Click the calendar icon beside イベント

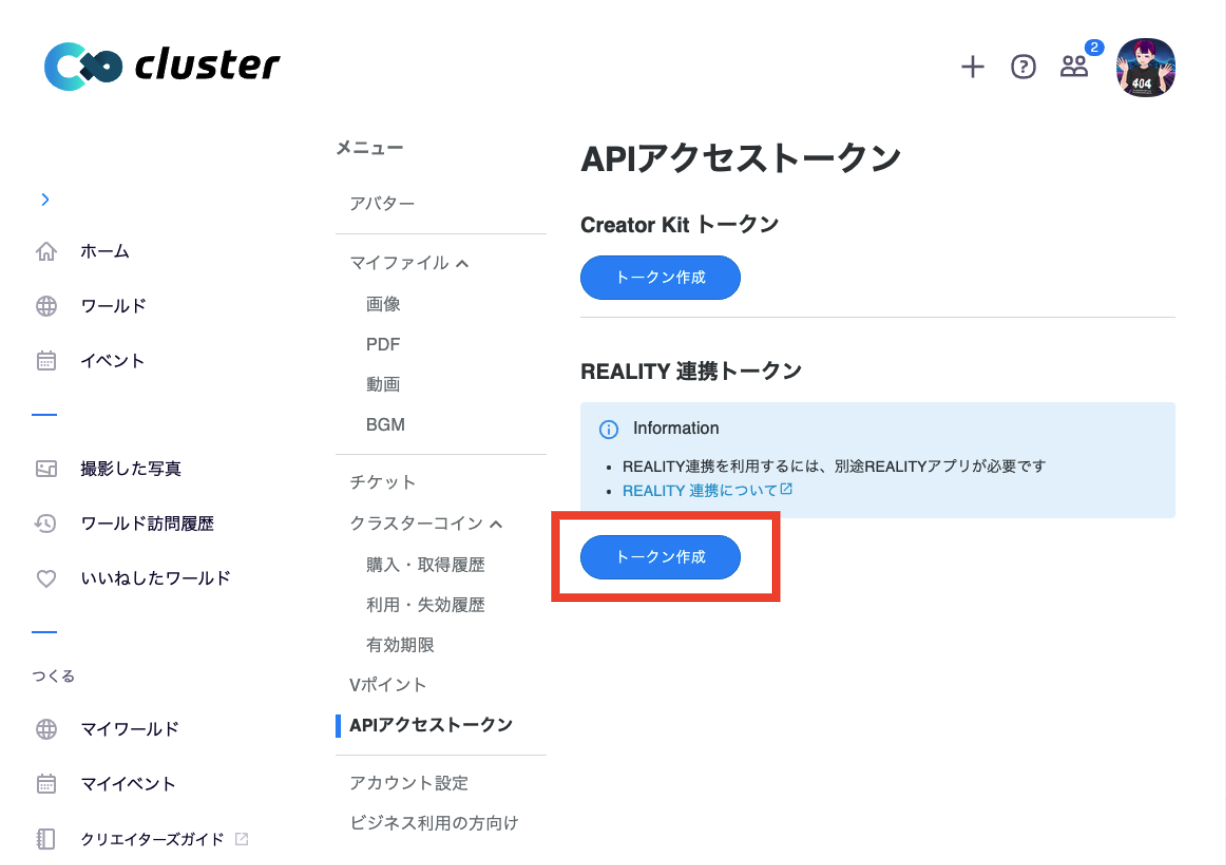click(46, 361)
